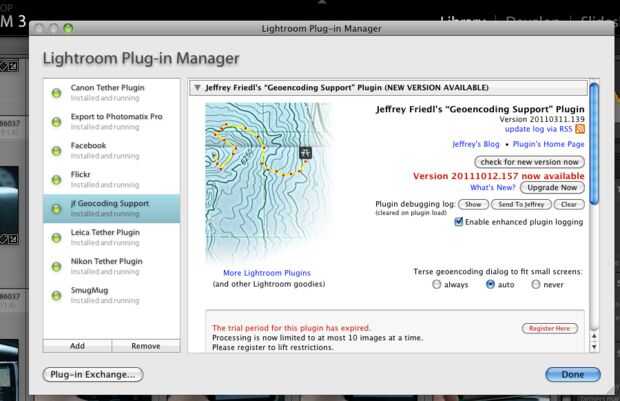Toggle Enable enhanced plugin logging checkbox

click(459, 221)
